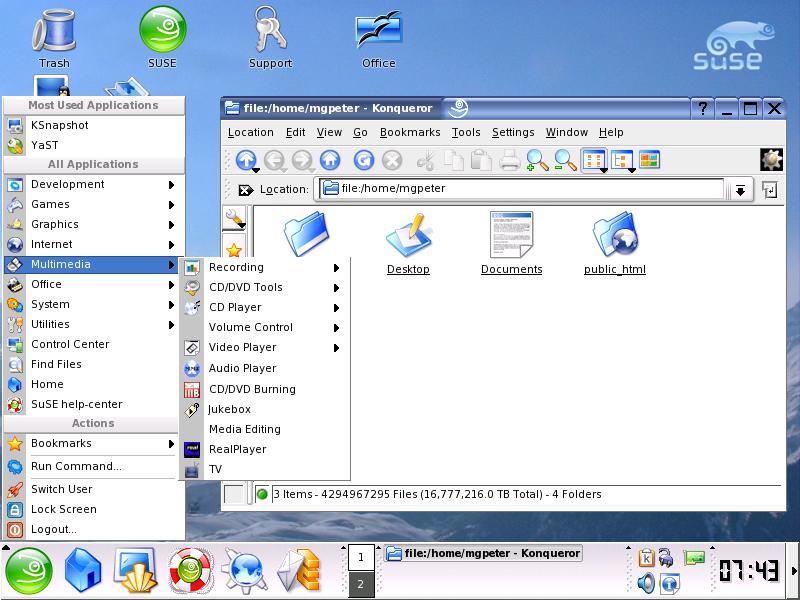This screenshot has height=600, width=800.
Task: Select Audio Player from Multimedia menu
Action: [265, 368]
